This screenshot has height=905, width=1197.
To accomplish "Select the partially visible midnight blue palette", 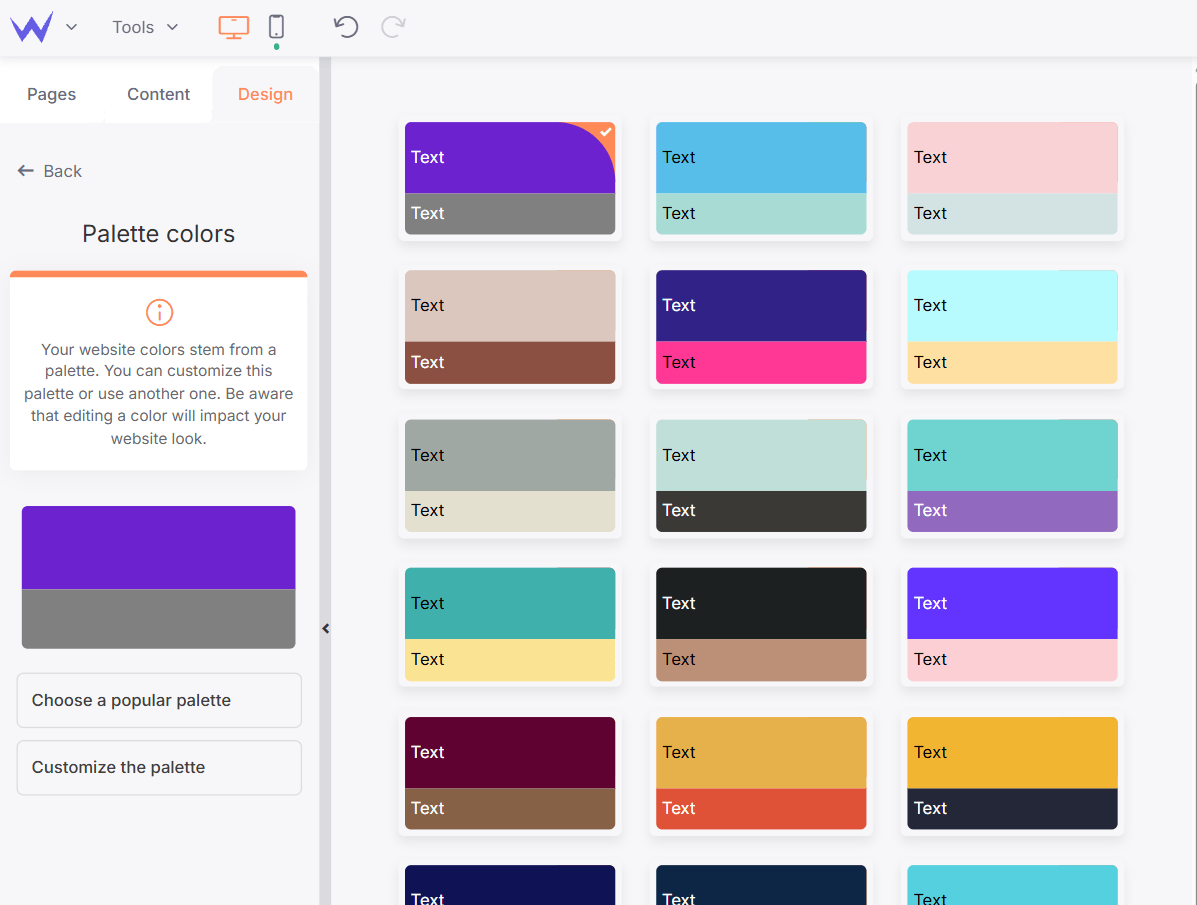I will [510, 885].
